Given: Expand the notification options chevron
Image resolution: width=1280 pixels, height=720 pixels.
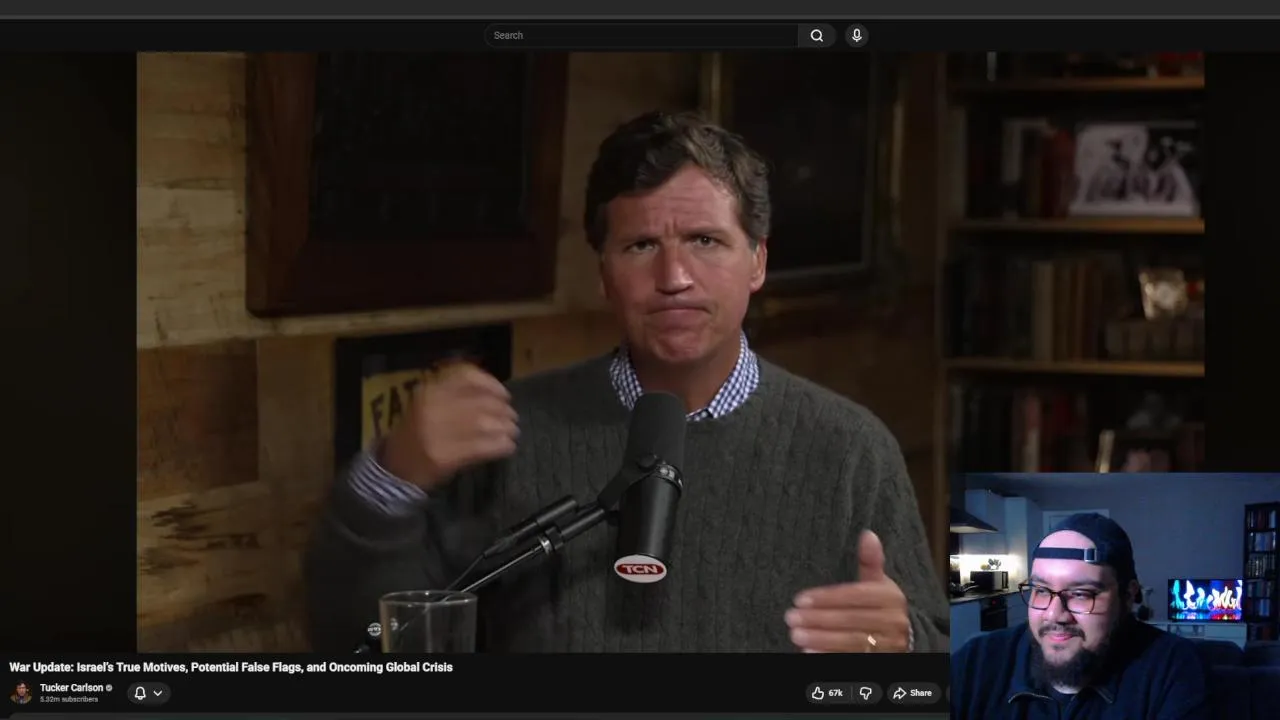Looking at the screenshot, I should click(x=158, y=692).
